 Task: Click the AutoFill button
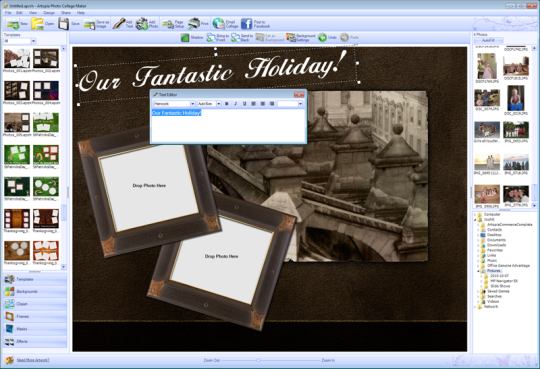coord(488,40)
